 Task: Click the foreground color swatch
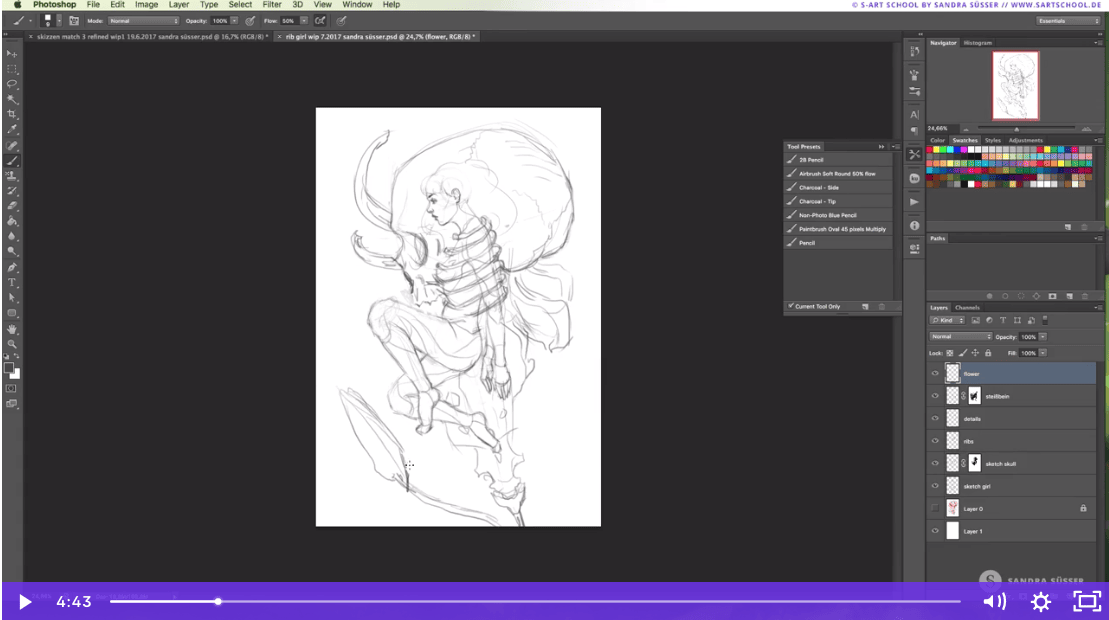click(x=8, y=368)
